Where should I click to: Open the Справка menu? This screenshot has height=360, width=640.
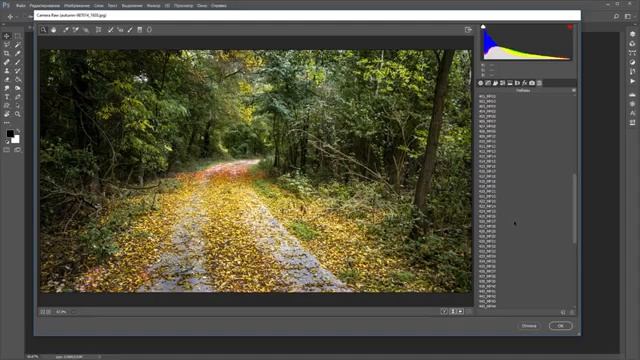coord(219,6)
